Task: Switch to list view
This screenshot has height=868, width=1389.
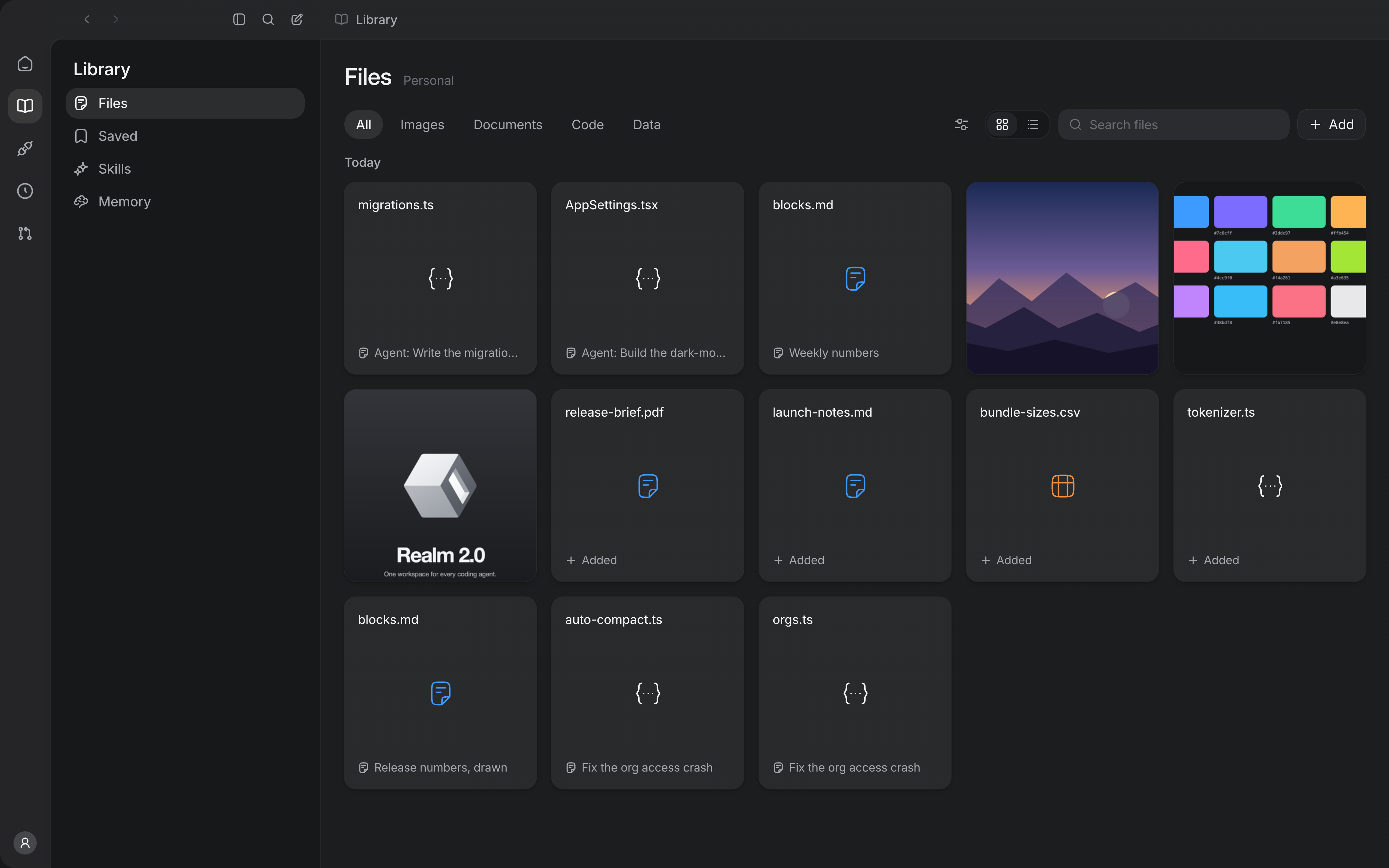Action: [x=1033, y=125]
